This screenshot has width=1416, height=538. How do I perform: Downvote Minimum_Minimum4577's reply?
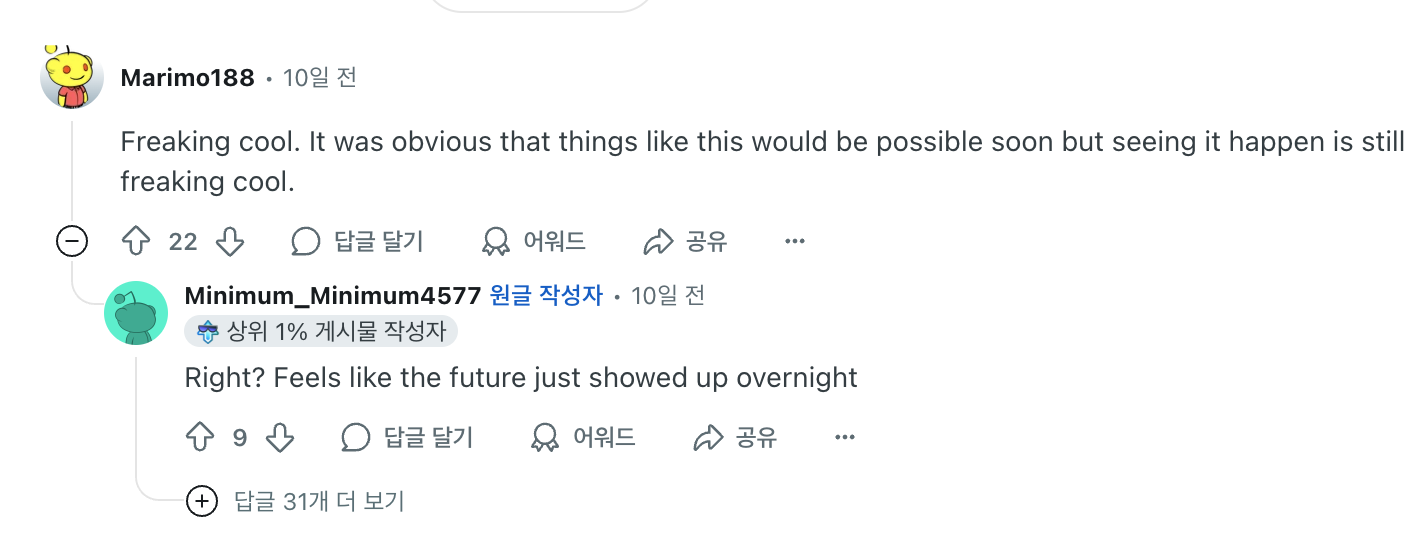coord(280,437)
